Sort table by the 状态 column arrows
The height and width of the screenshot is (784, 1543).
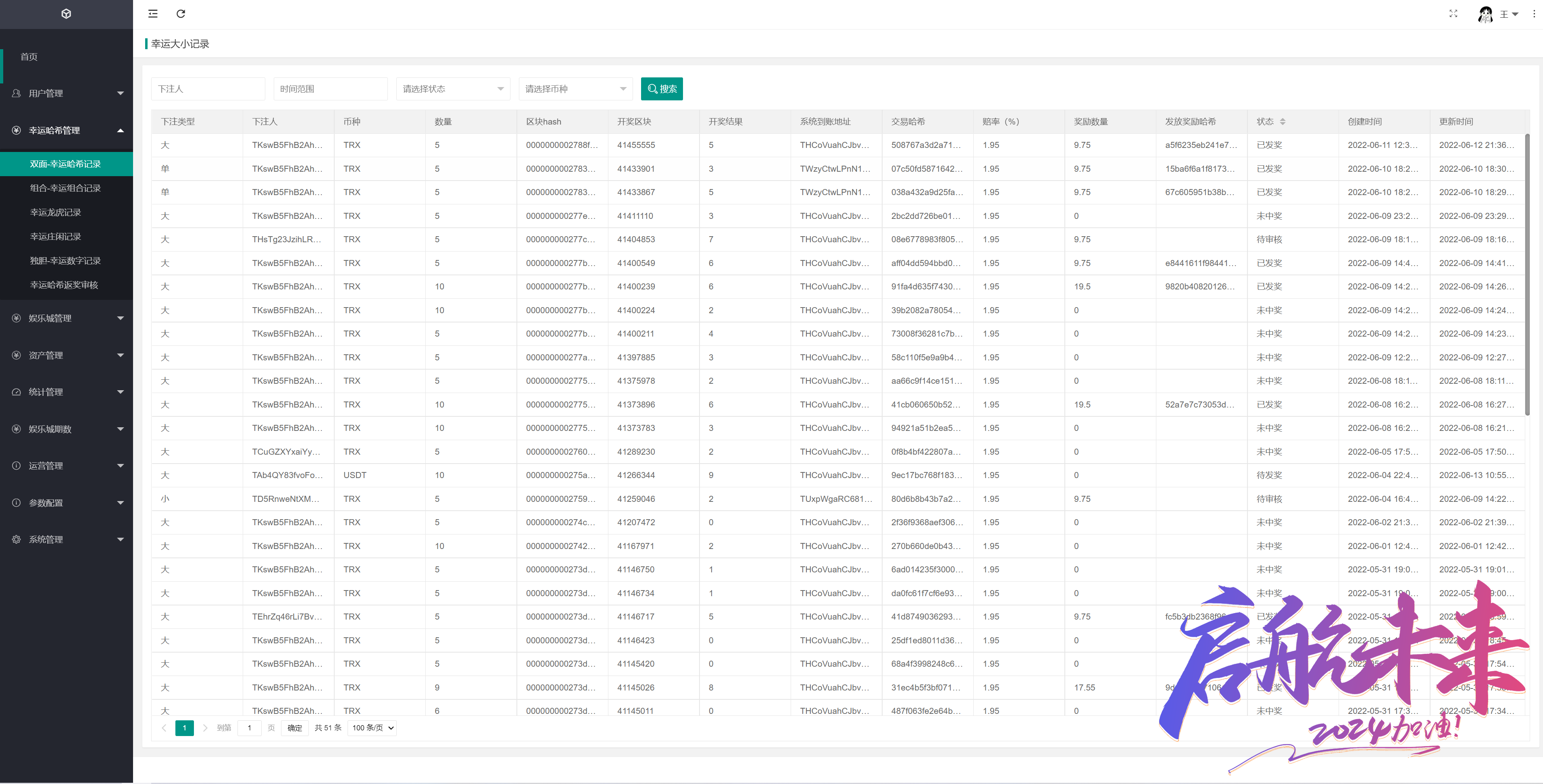click(x=1283, y=122)
